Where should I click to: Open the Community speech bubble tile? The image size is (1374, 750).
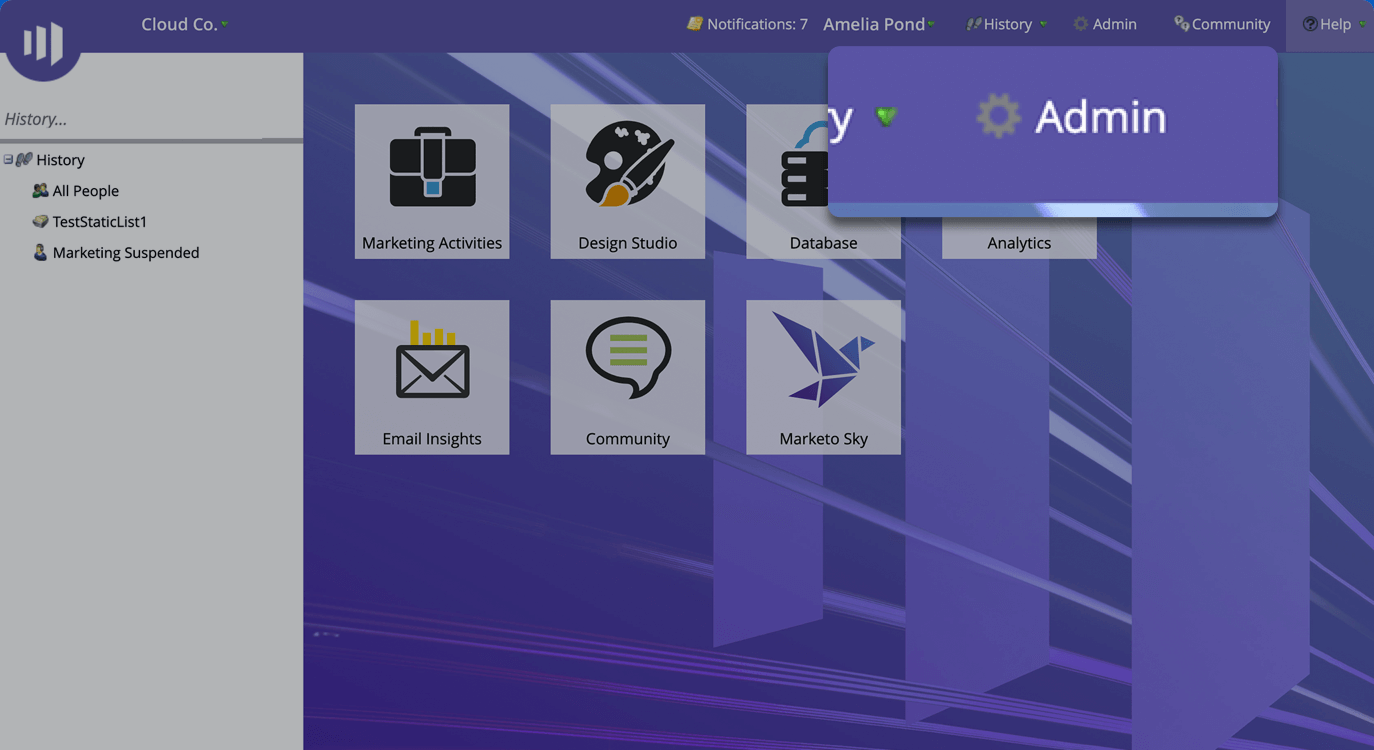click(x=628, y=378)
